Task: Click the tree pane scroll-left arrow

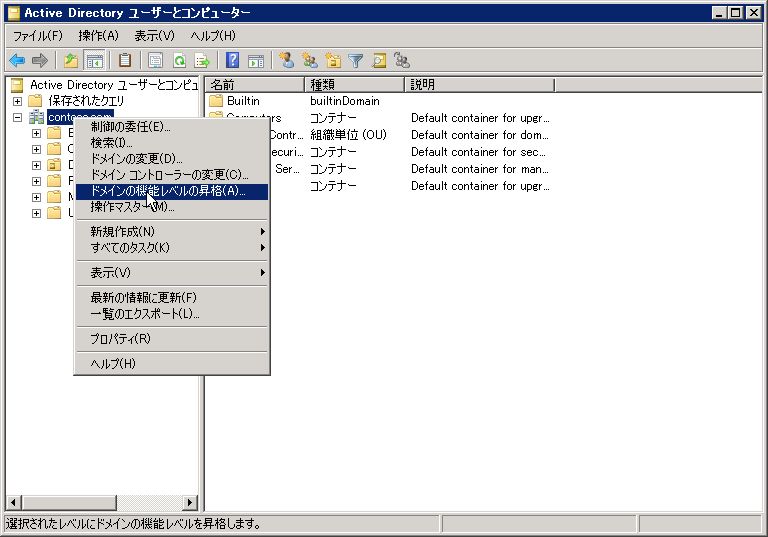Action: tap(13, 502)
